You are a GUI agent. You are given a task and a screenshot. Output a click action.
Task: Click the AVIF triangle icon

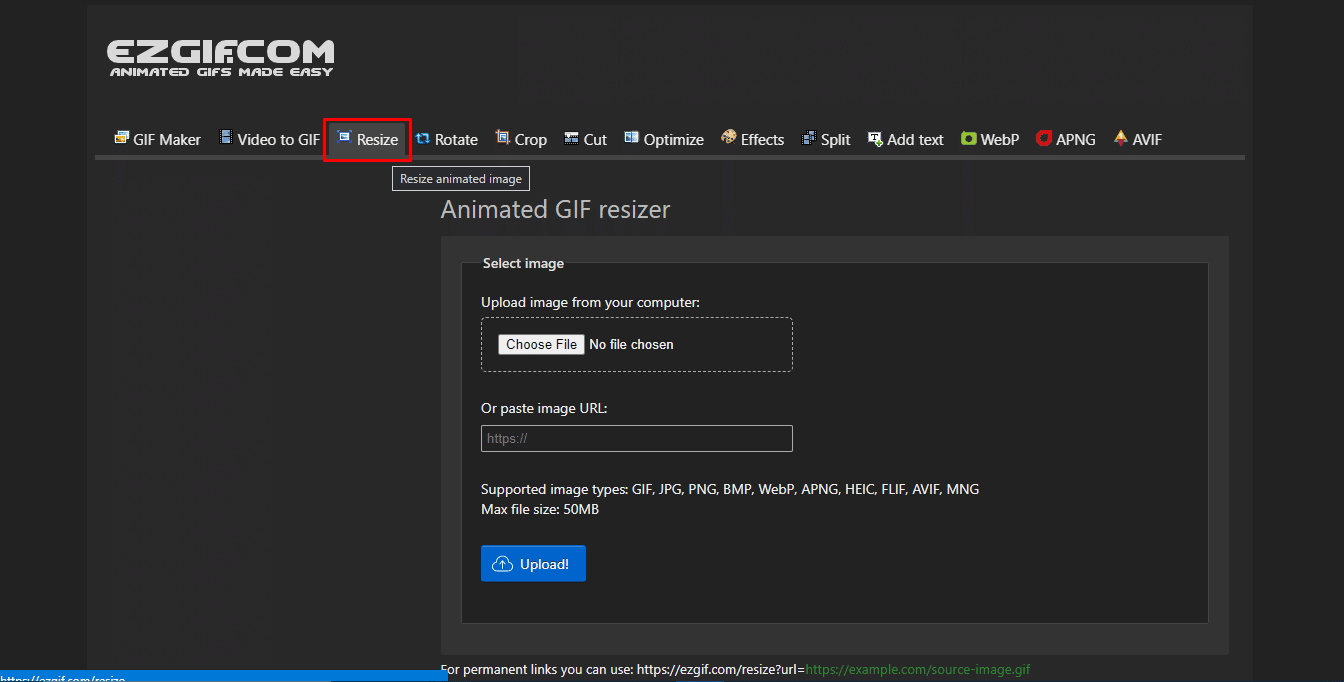point(1121,138)
